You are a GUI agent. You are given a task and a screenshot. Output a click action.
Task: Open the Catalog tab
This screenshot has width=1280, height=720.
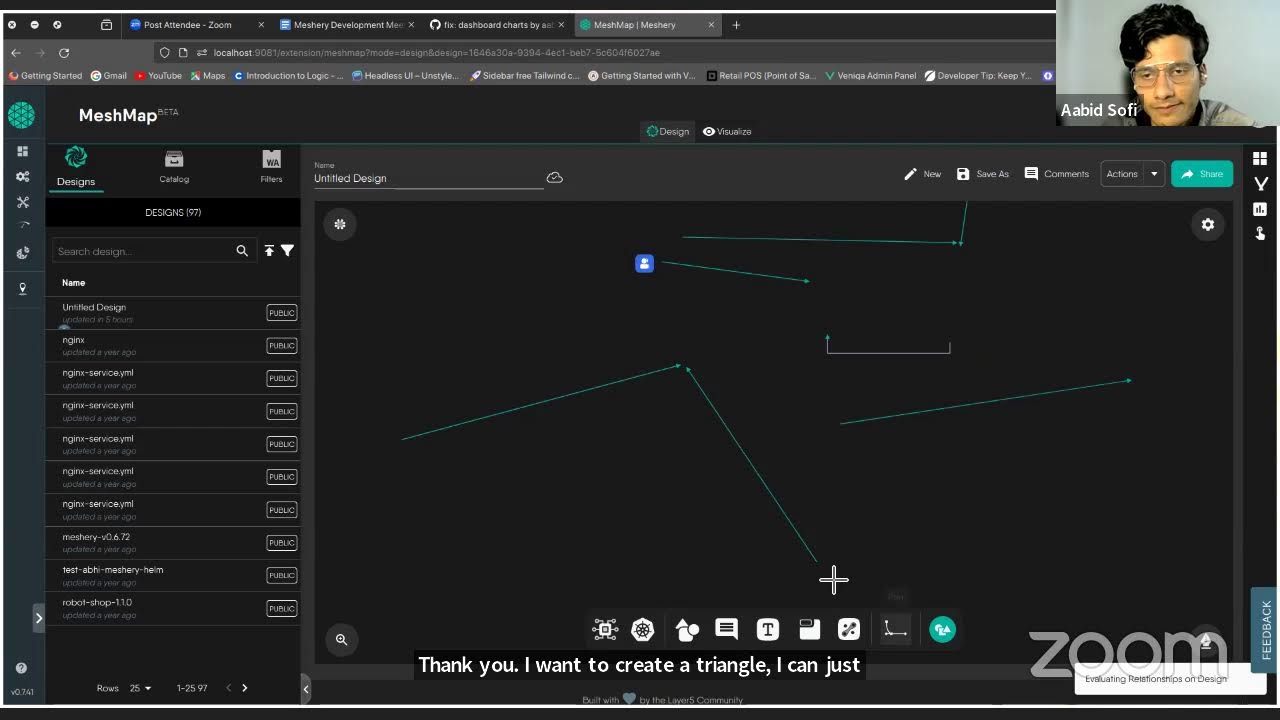[174, 166]
